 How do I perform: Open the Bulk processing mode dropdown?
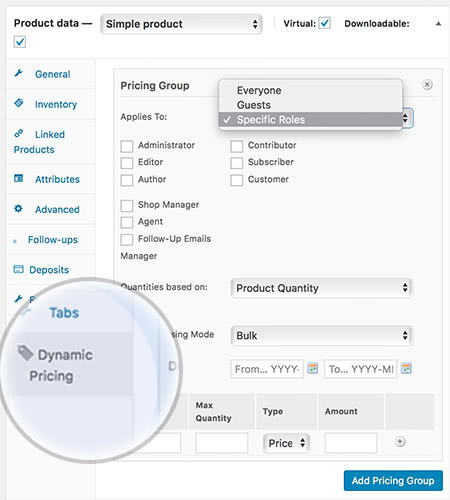coord(322,335)
